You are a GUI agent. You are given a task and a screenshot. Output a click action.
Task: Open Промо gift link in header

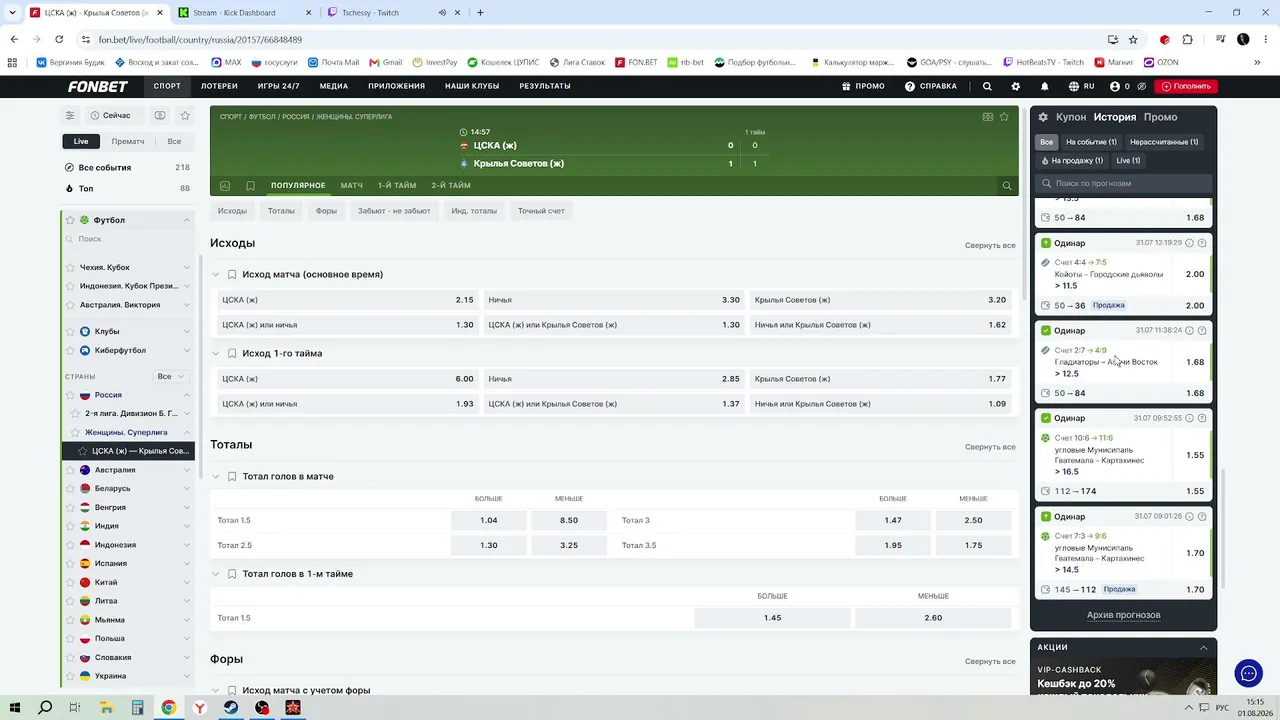(863, 86)
